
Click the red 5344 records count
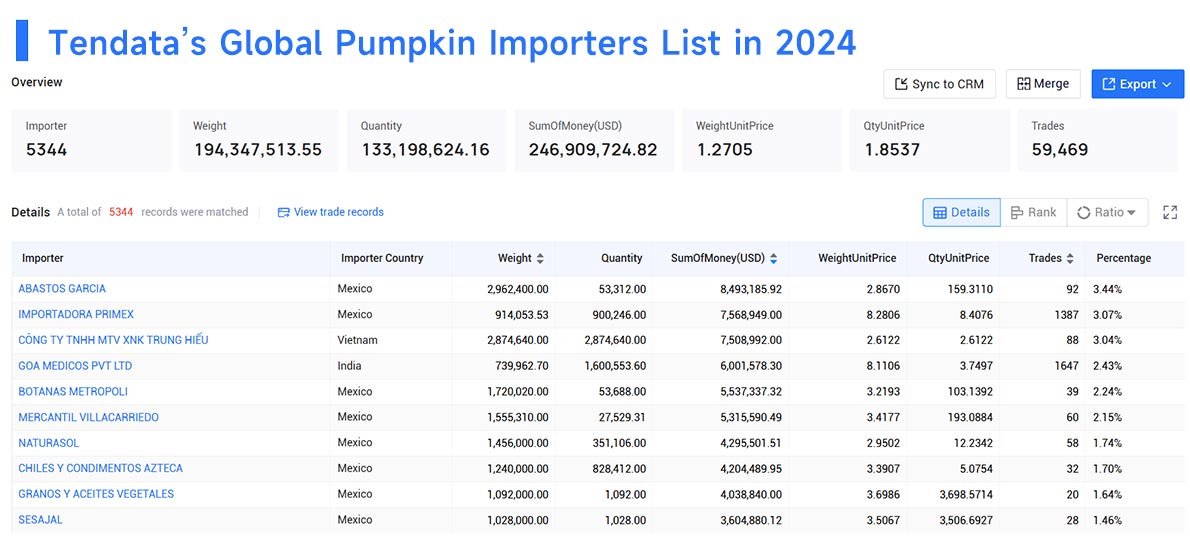click(x=121, y=212)
